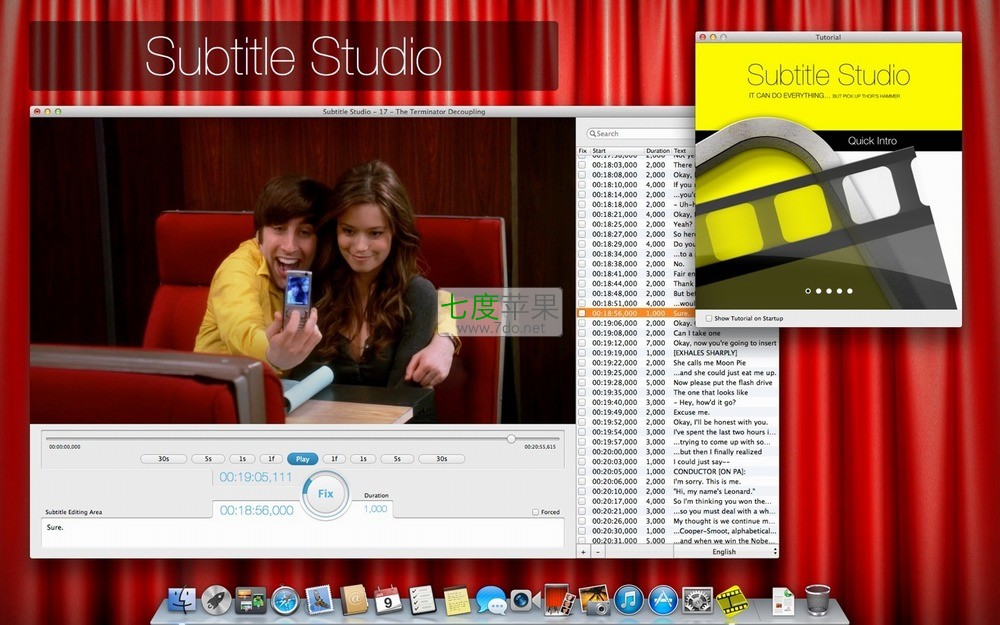The height and width of the screenshot is (625, 1000).
Task: Open the App Store dock icon
Action: pos(663,600)
